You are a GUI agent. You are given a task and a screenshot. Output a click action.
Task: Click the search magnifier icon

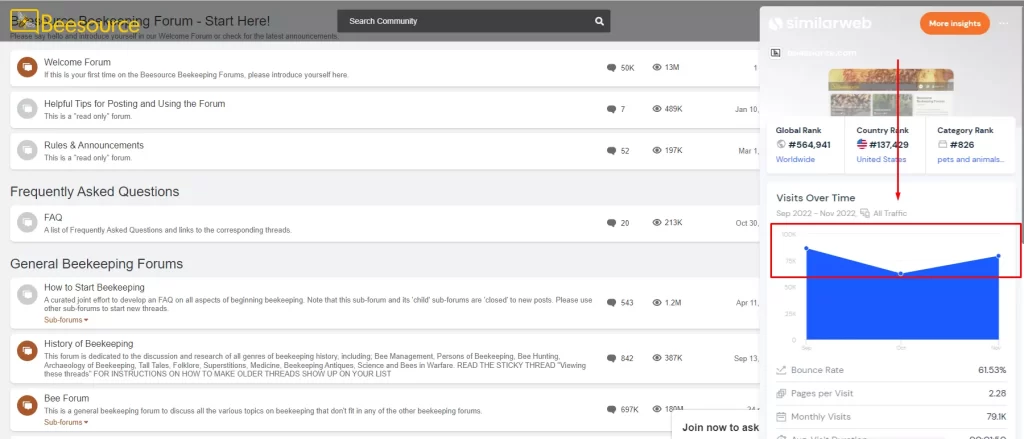click(x=600, y=21)
